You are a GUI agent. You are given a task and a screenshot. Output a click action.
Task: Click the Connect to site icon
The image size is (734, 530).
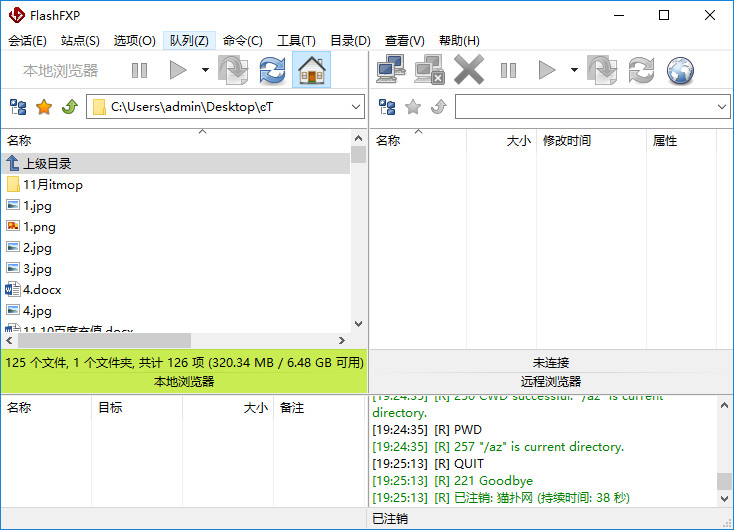[390, 70]
